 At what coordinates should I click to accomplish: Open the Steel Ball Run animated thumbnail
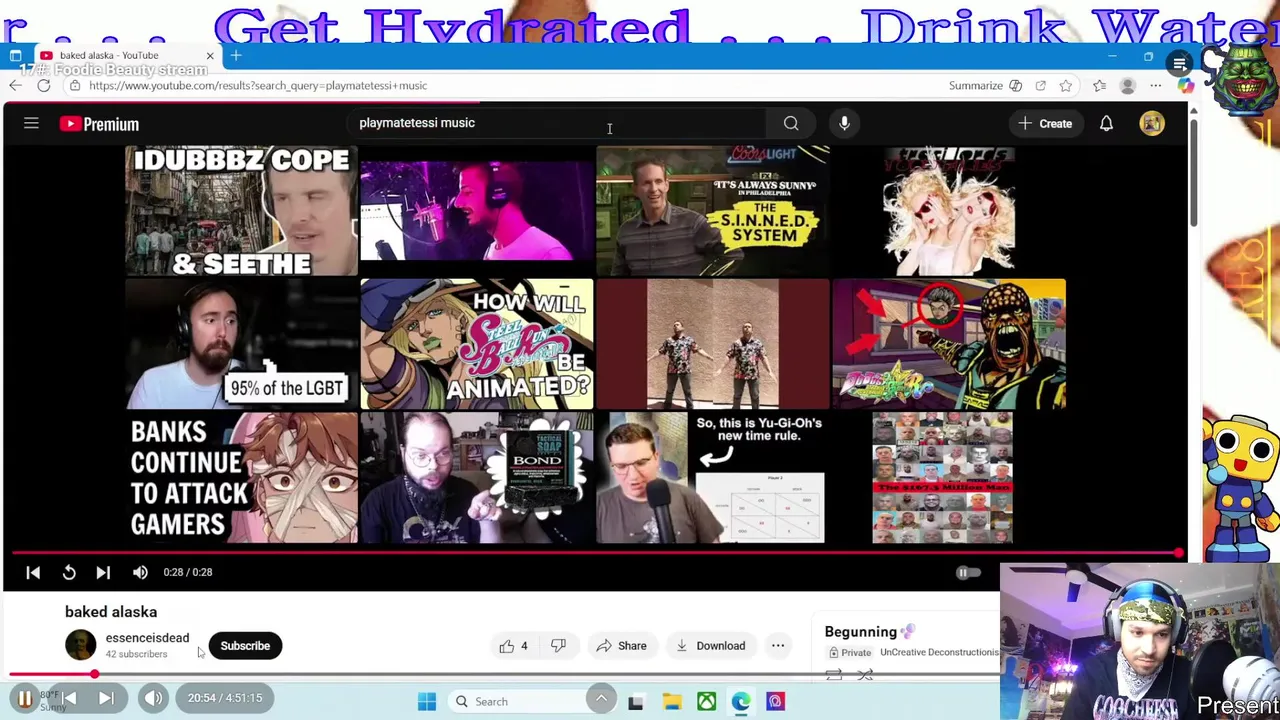(477, 344)
